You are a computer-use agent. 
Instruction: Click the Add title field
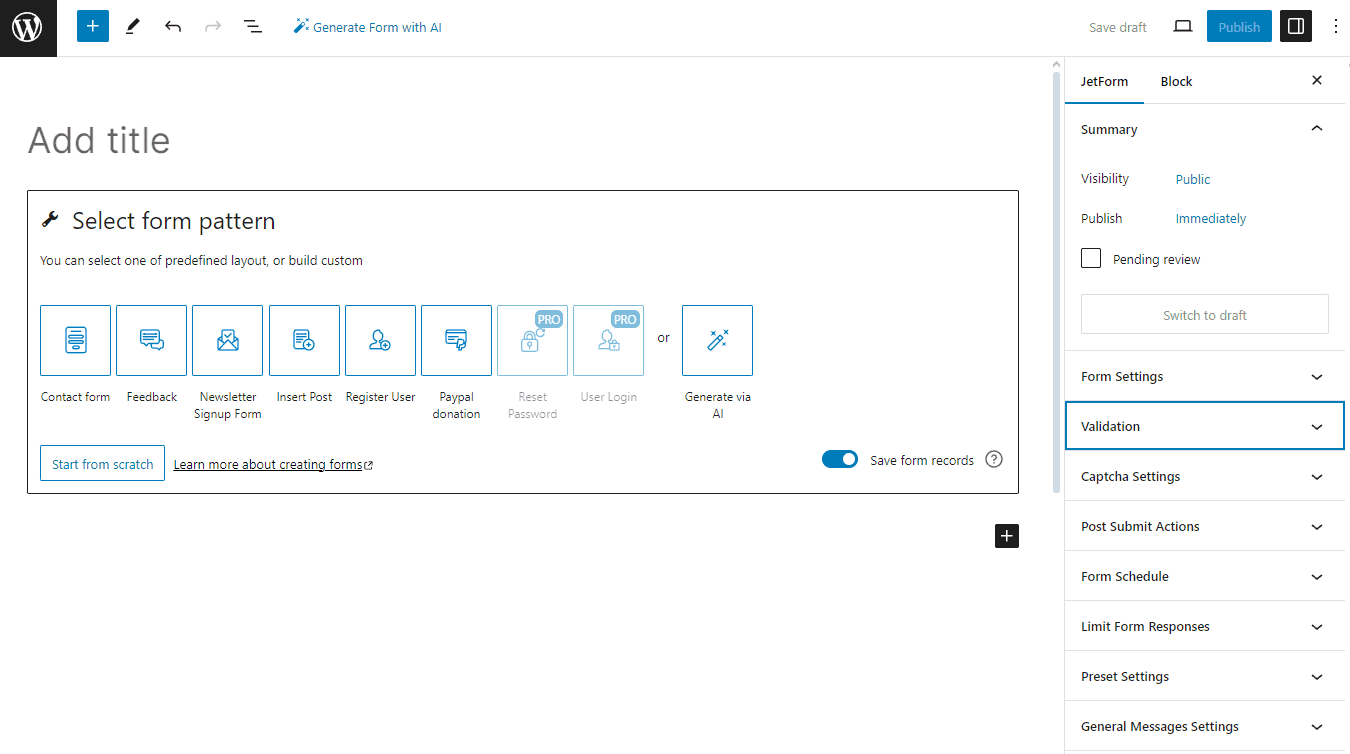pyautogui.click(x=300, y=140)
